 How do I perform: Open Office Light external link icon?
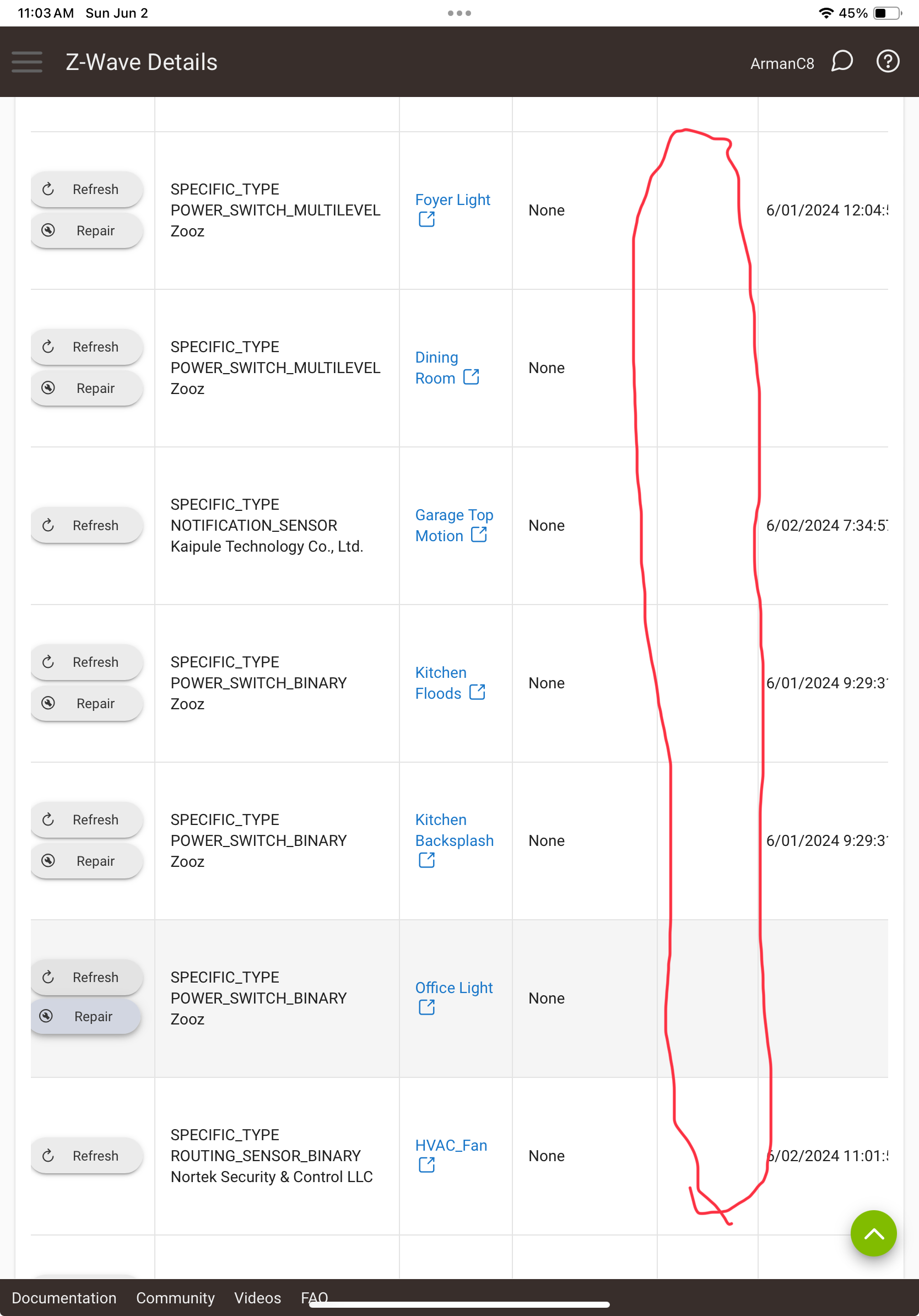(x=426, y=1007)
